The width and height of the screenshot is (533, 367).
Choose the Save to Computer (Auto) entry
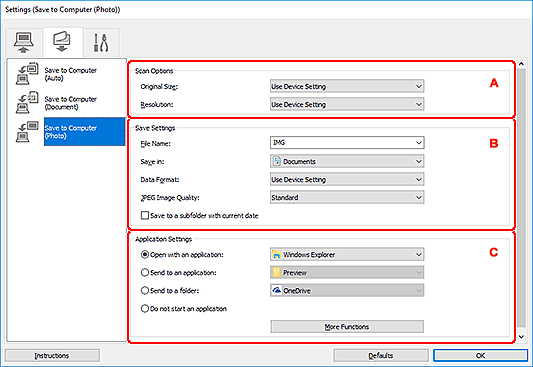coord(70,74)
